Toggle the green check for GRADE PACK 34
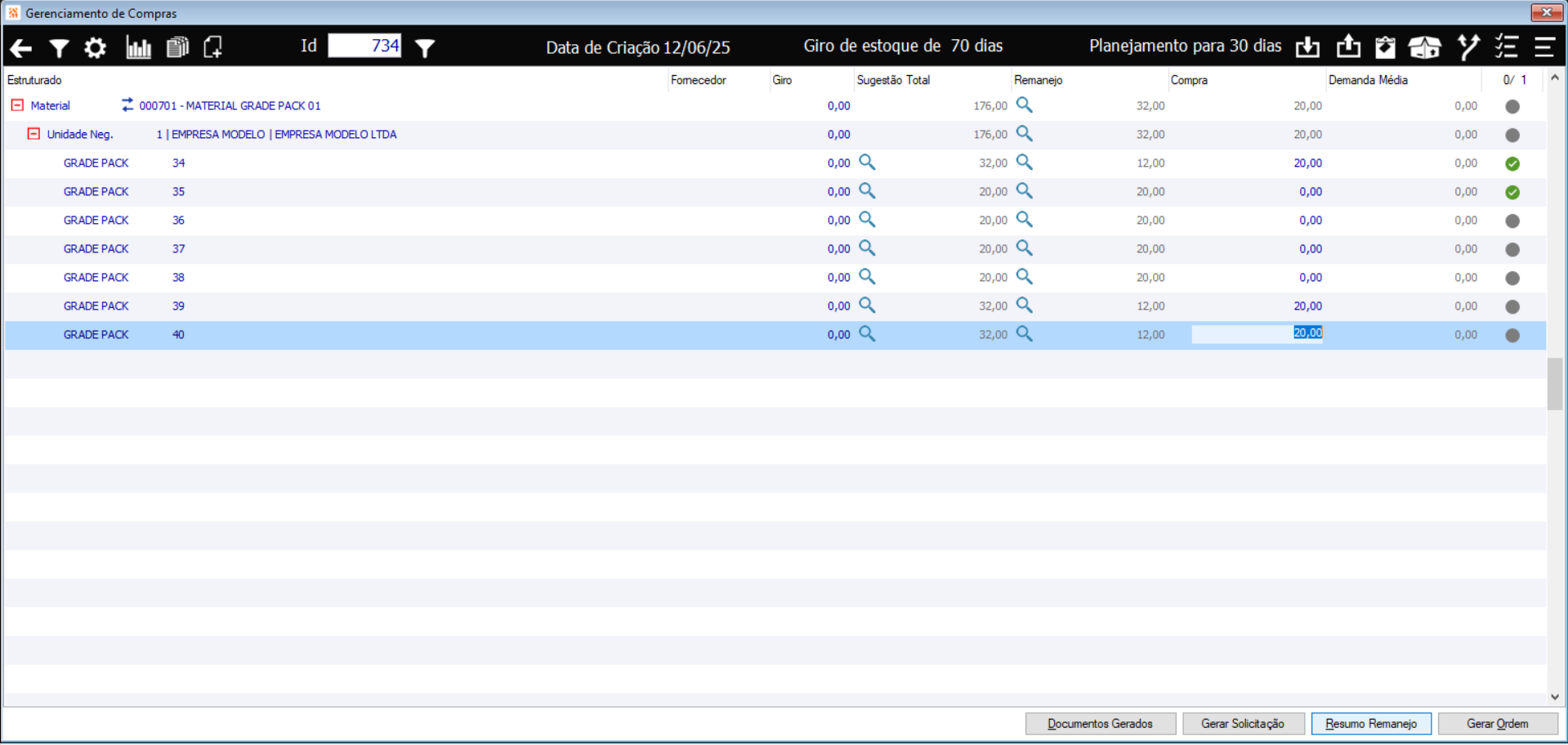 [1512, 163]
